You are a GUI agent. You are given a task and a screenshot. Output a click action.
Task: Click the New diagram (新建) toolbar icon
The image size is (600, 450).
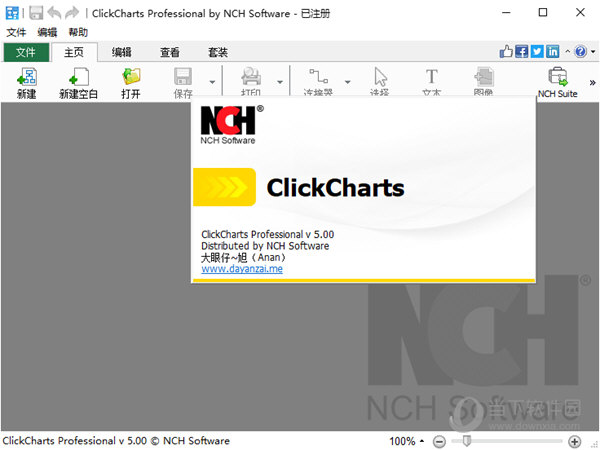[26, 77]
